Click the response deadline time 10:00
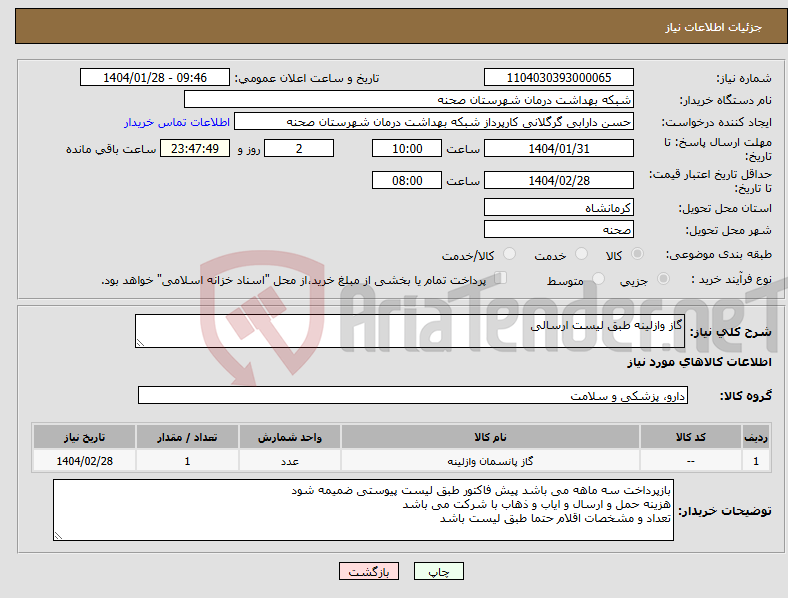Viewport: 788px width, 598px height. [x=407, y=148]
